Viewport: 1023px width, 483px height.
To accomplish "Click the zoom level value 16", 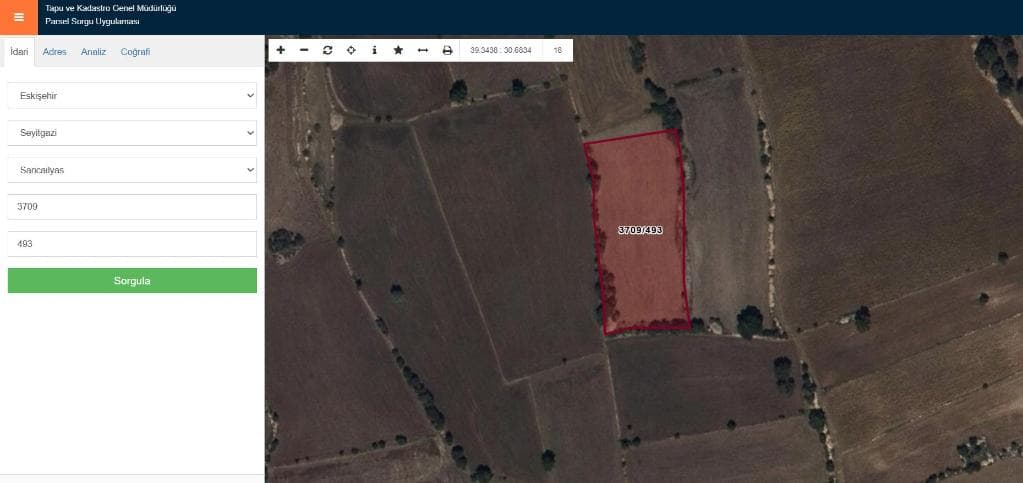I will click(x=558, y=50).
